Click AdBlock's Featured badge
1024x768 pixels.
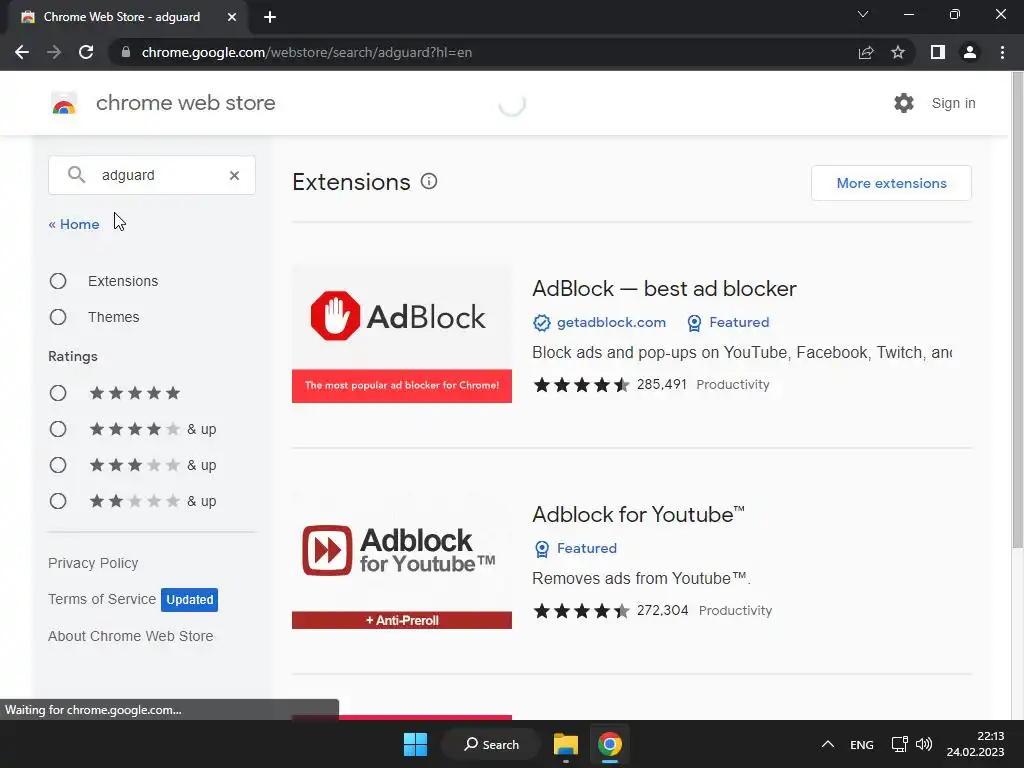[728, 322]
